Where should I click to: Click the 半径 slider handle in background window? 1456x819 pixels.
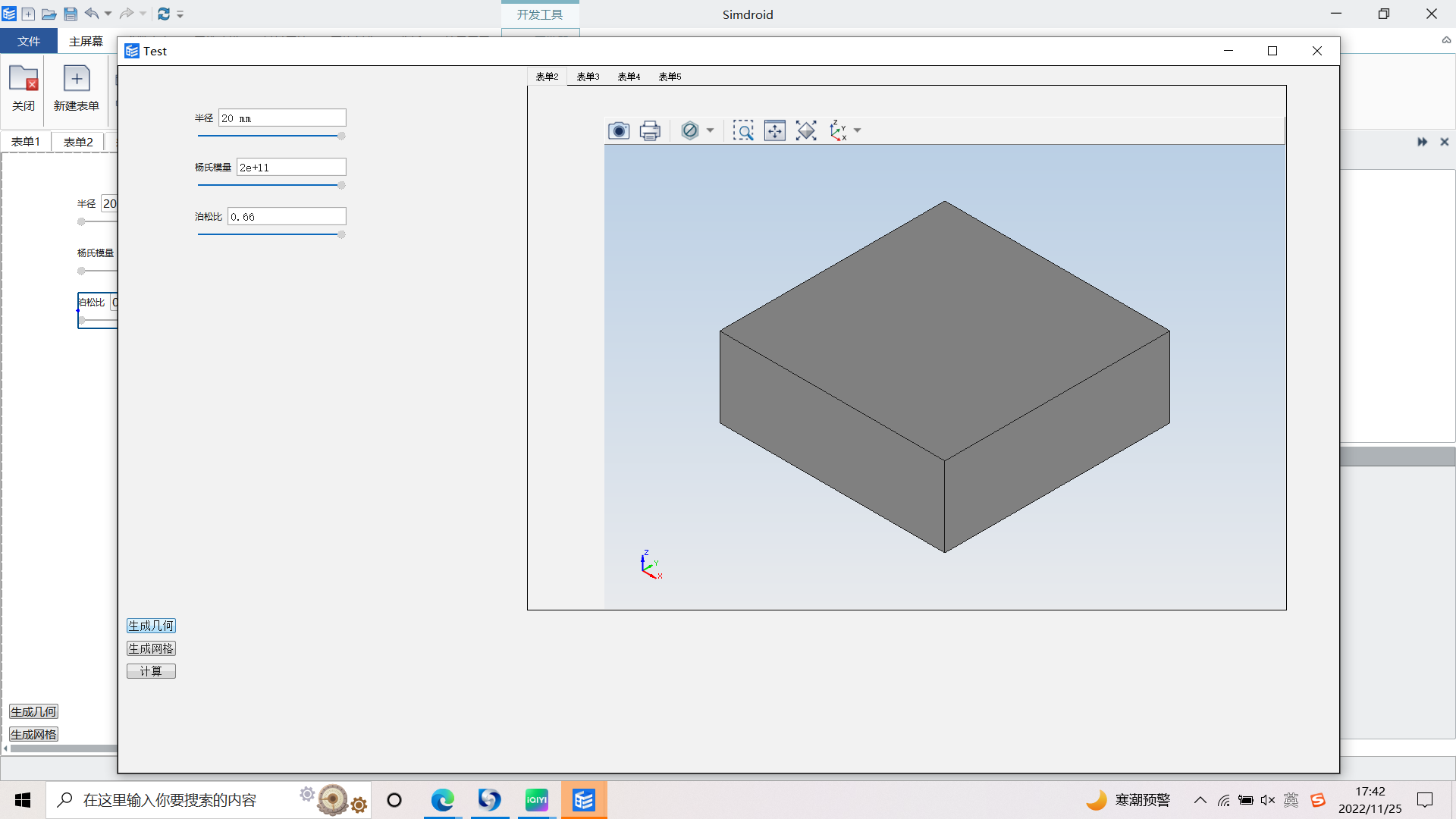[81, 222]
